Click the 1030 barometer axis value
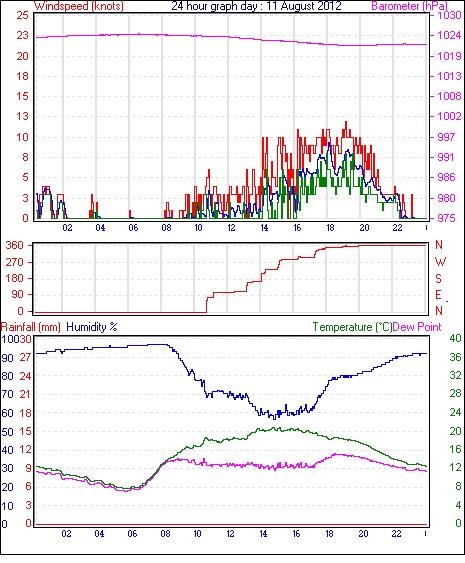Image resolution: width=465 pixels, height=563 pixels. [x=449, y=15]
